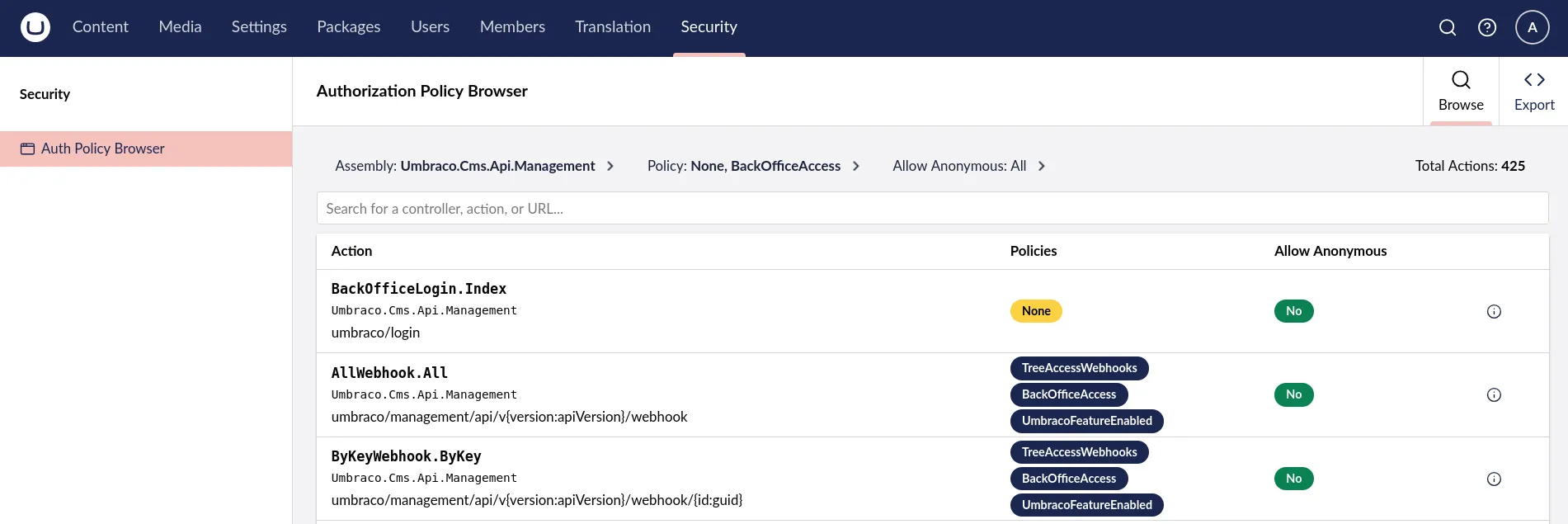Open the help question mark icon
1568x524 pixels.
tap(1487, 27)
